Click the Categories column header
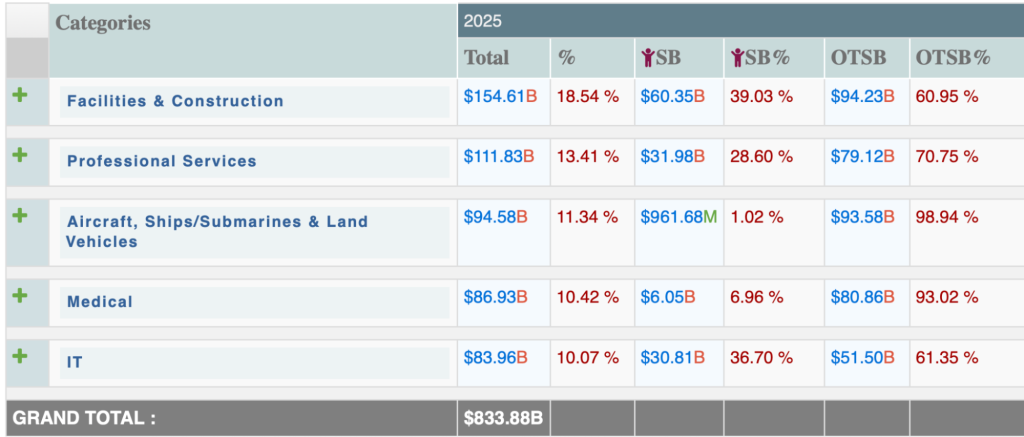The width and height of the screenshot is (1024, 437). click(x=103, y=22)
